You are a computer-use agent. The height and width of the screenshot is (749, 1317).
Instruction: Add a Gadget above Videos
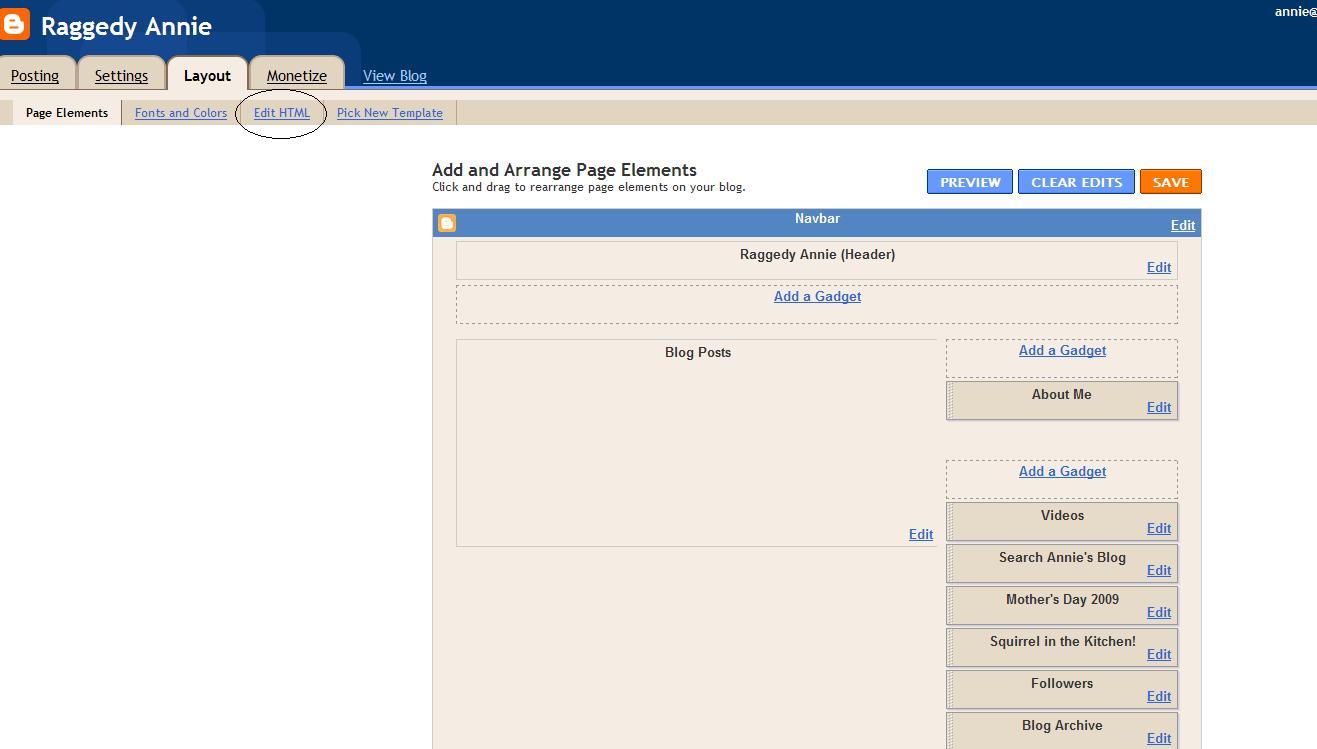pos(1062,471)
